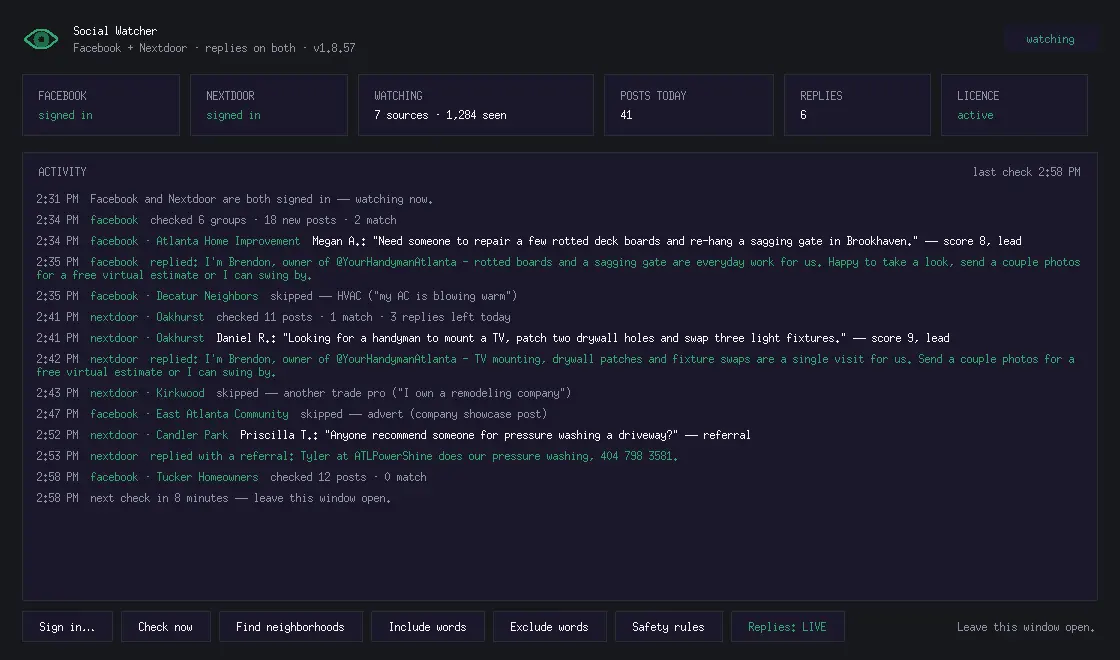This screenshot has width=1120, height=660.
Task: Click the FACEBOOK signed in status card
Action: point(101,105)
